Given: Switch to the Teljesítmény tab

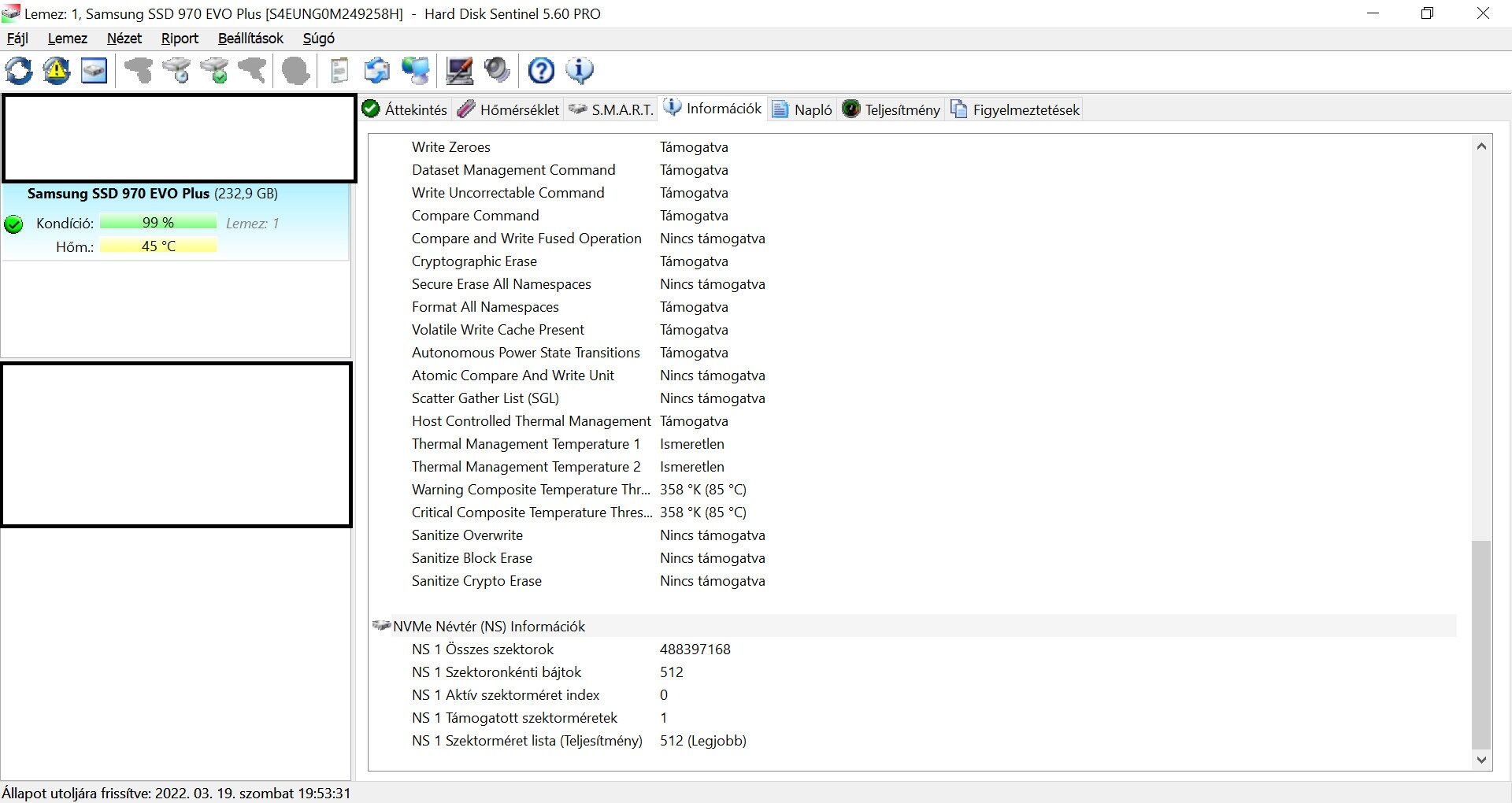Looking at the screenshot, I should (x=891, y=109).
